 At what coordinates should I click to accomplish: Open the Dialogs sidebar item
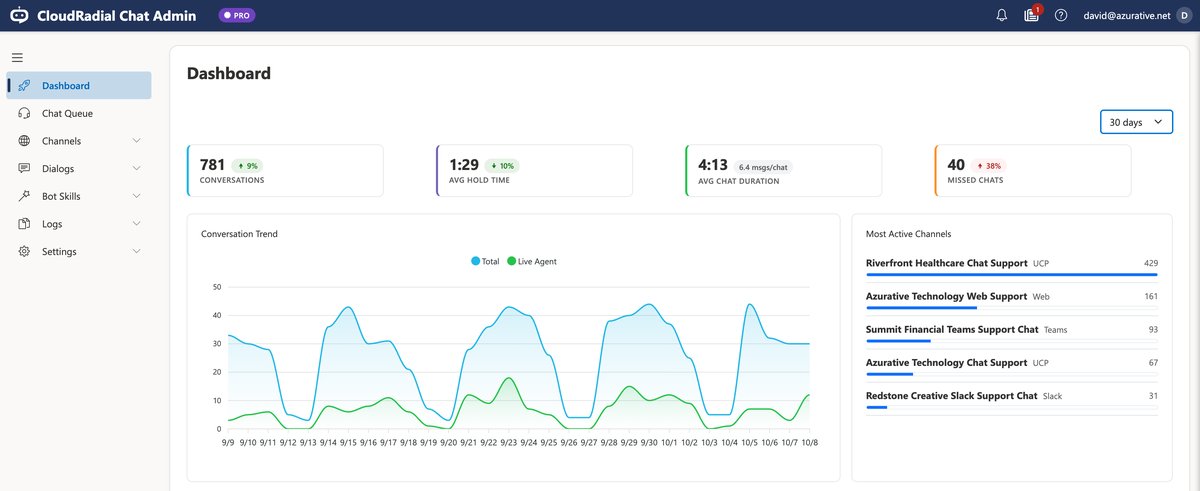pos(79,169)
